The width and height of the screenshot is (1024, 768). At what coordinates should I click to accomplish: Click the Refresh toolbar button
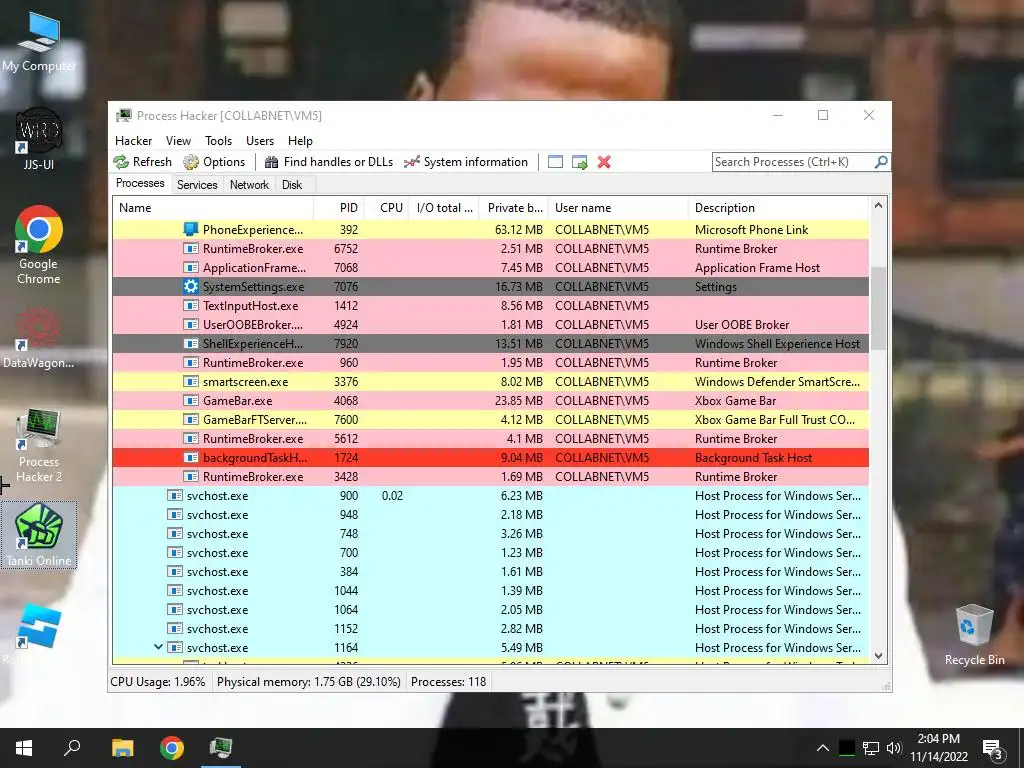142,162
